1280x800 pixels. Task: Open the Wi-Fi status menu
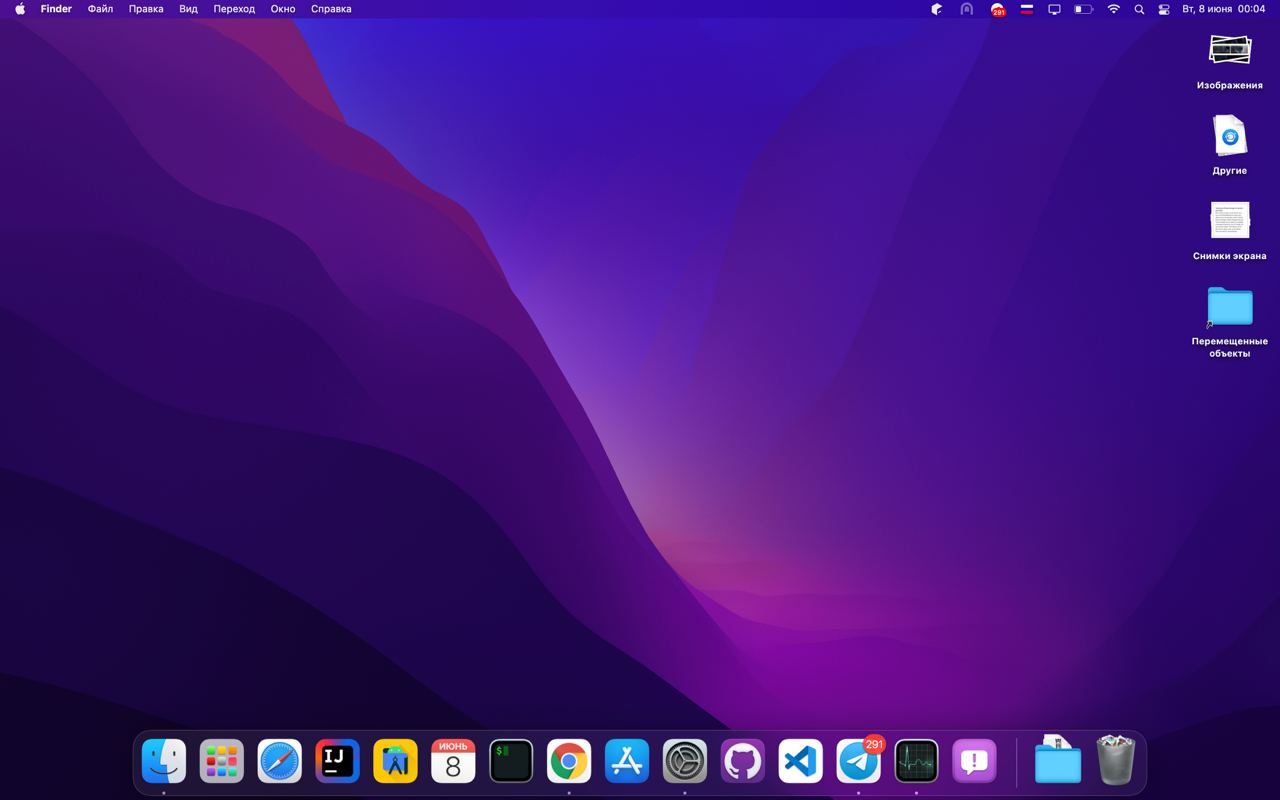pos(1113,9)
